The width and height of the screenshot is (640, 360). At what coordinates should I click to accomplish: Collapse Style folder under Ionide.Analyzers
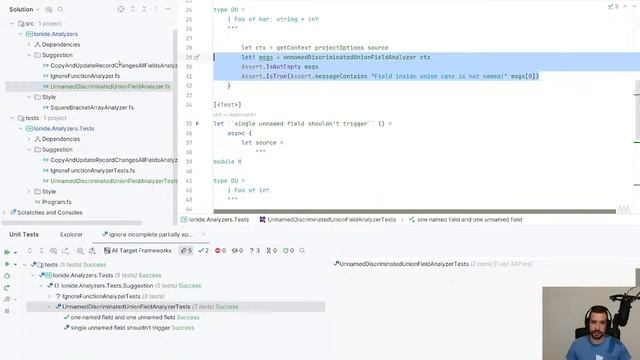(x=29, y=97)
